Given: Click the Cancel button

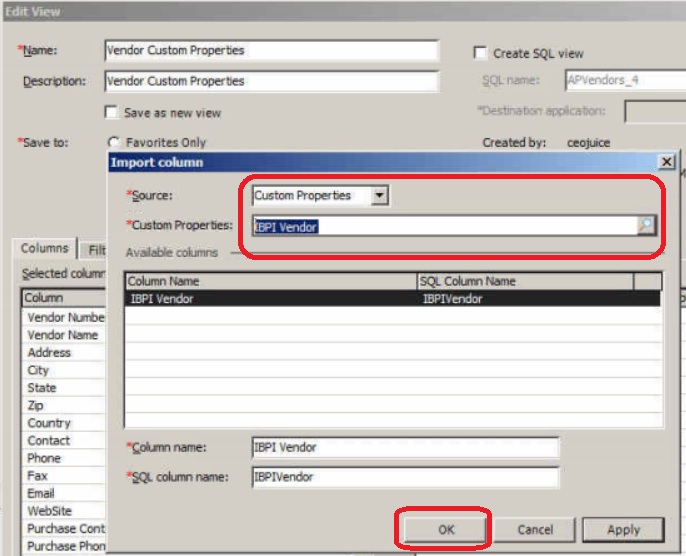Looking at the screenshot, I should (x=535, y=530).
